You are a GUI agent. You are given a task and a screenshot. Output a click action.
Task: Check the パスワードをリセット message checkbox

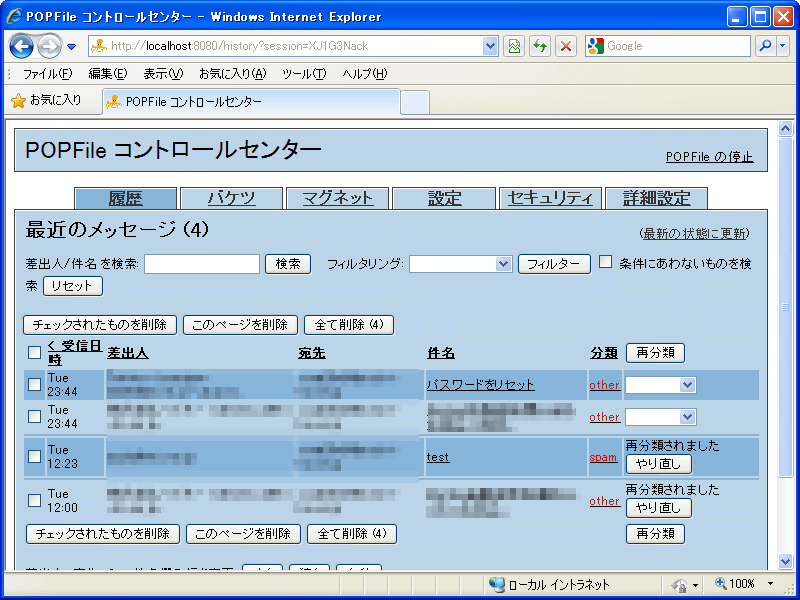coord(34,384)
